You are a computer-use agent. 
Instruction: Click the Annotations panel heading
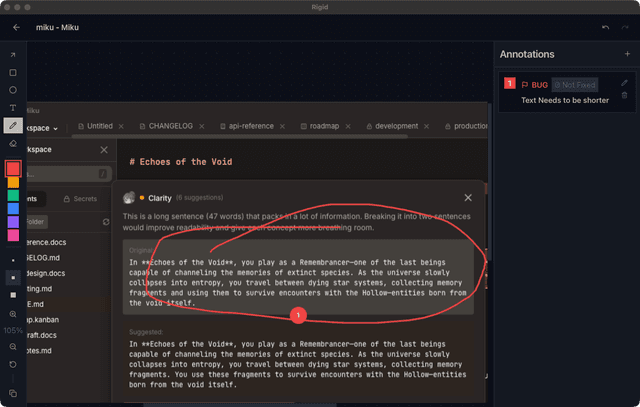click(527, 54)
